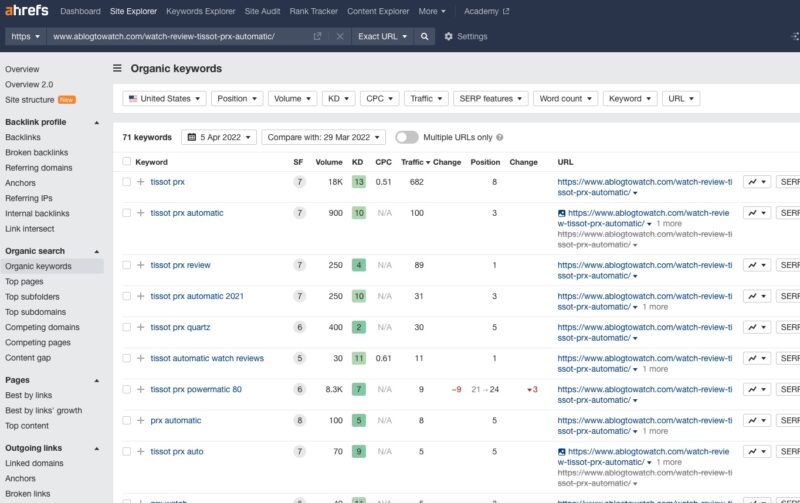Check the box for tissot prx row
Screen dimensions: 800x503
point(127,182)
